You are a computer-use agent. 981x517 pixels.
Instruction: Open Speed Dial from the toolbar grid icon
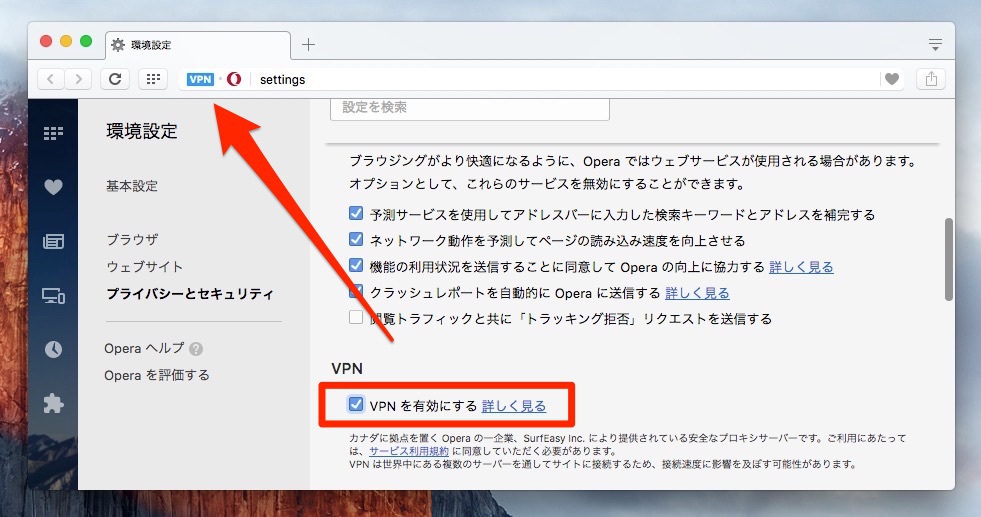tap(153, 79)
